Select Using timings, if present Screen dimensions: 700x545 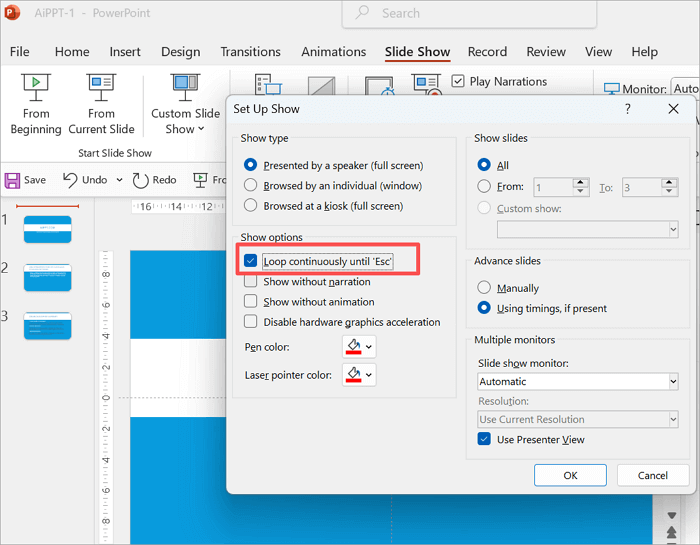(x=484, y=308)
